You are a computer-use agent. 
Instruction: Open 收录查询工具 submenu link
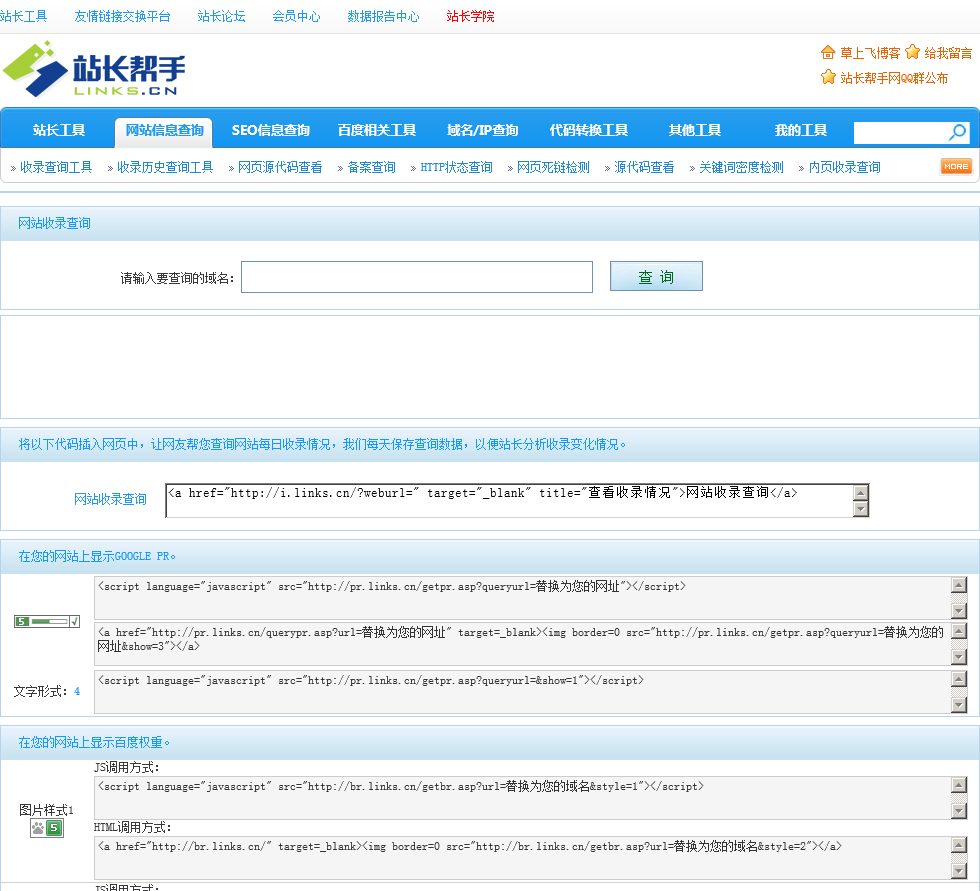coord(56,167)
